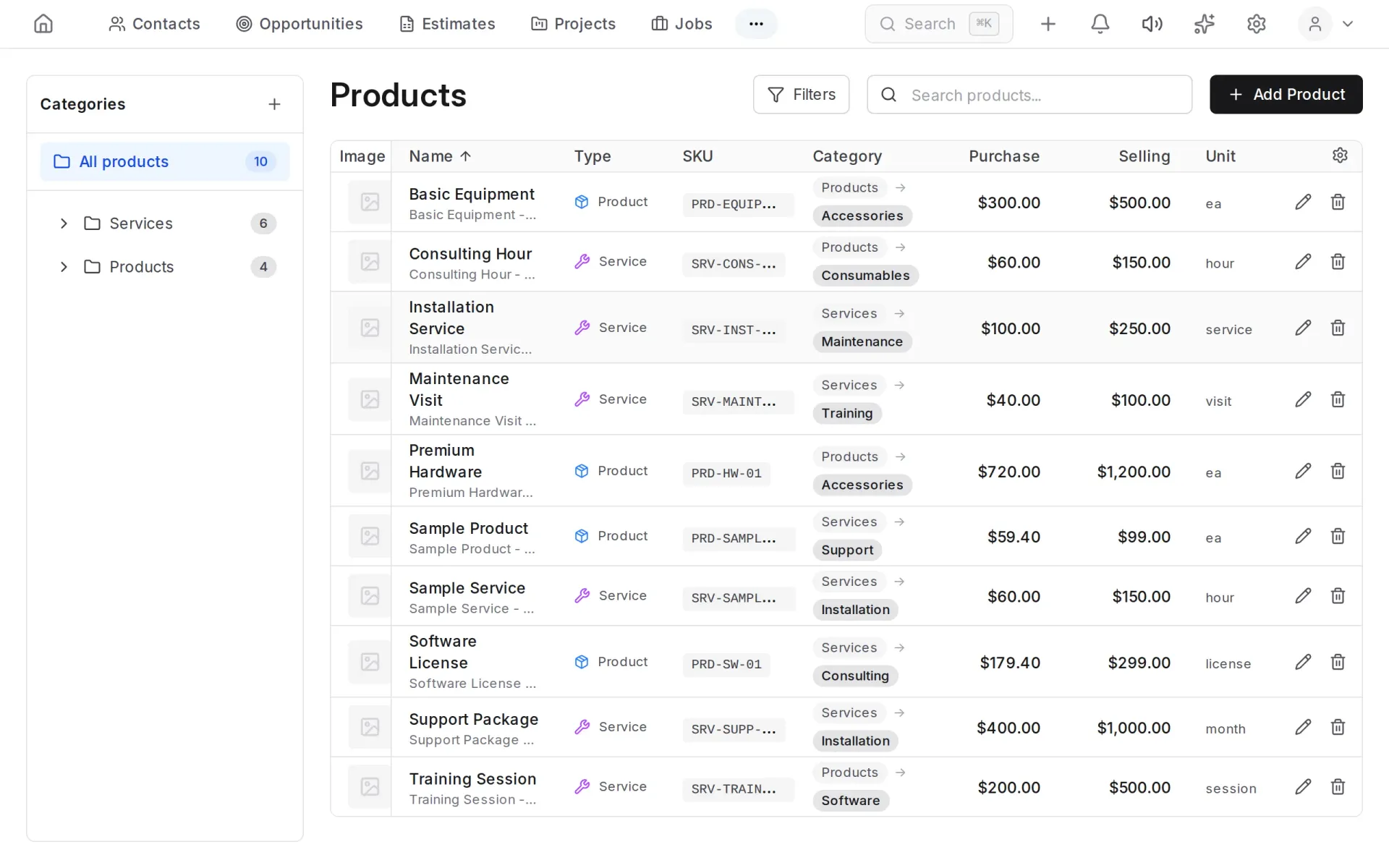Focus the Search products field
This screenshot has width=1389, height=868.
(1029, 94)
